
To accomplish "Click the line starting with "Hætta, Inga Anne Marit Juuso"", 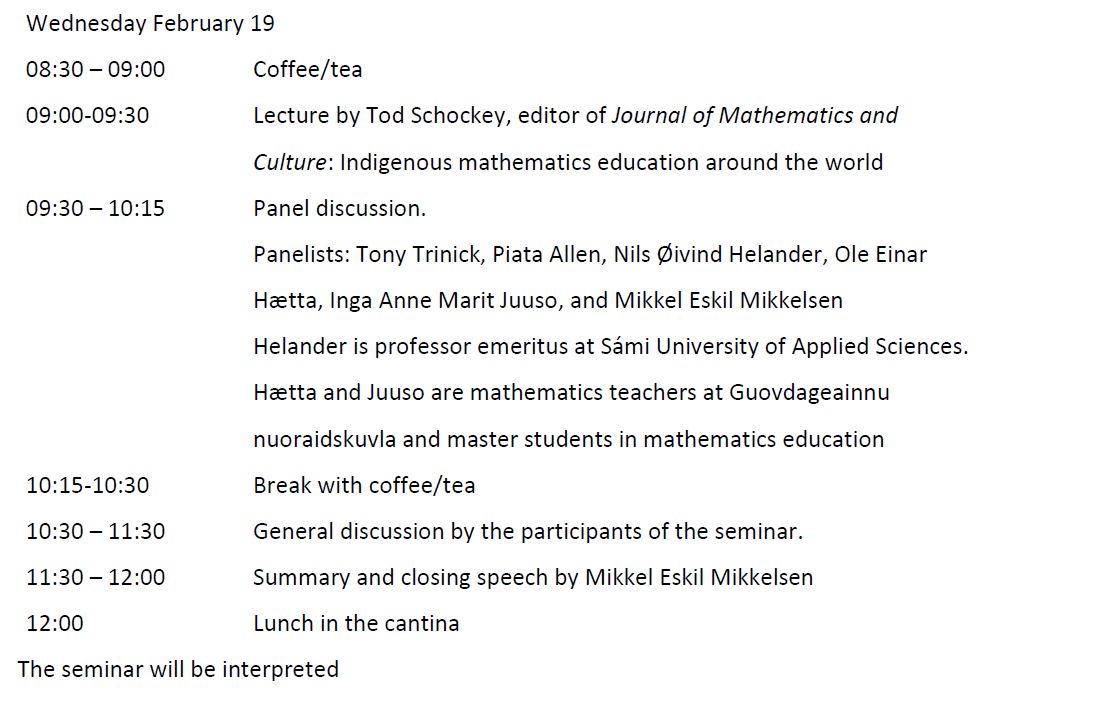I will (x=547, y=300).
